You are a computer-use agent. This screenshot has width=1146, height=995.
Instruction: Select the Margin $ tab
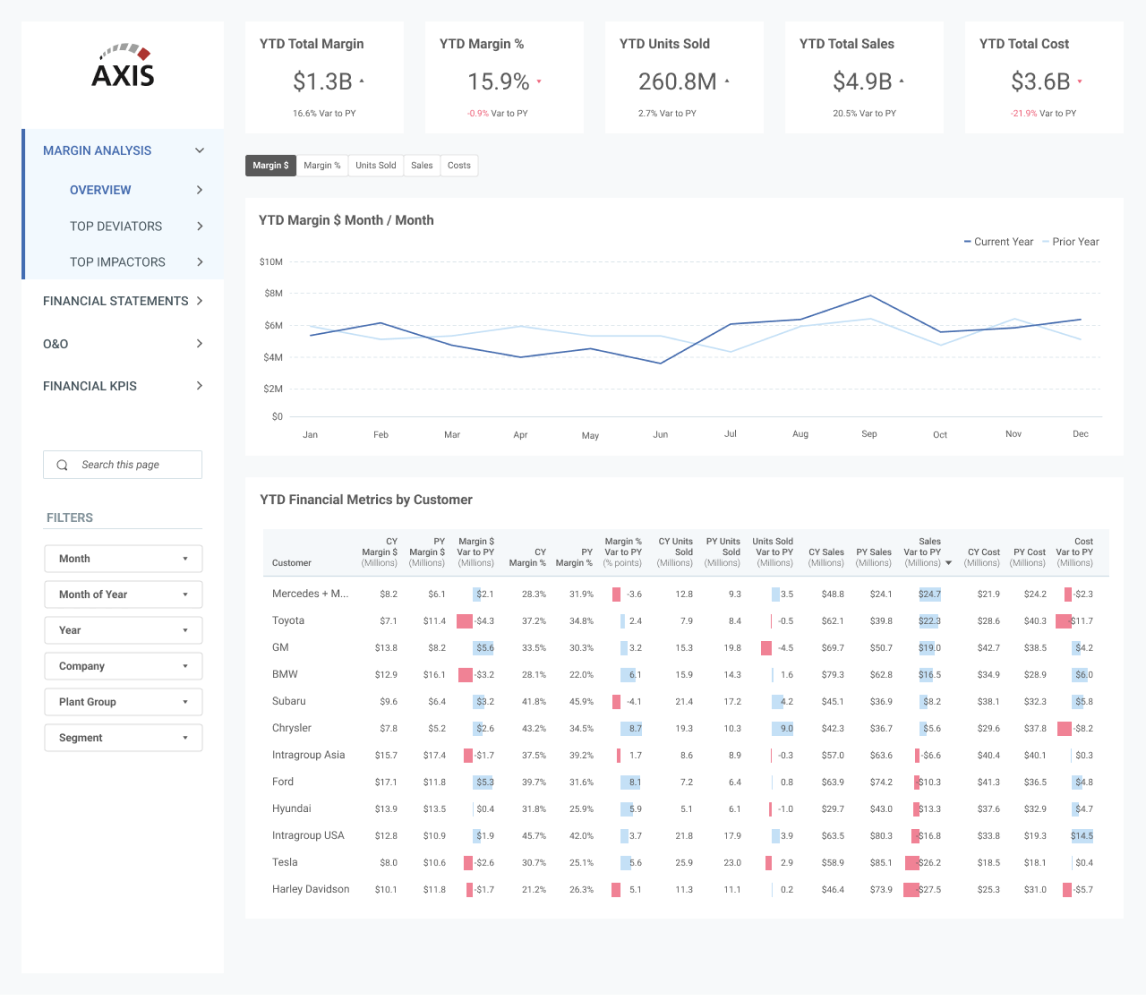(x=270, y=165)
